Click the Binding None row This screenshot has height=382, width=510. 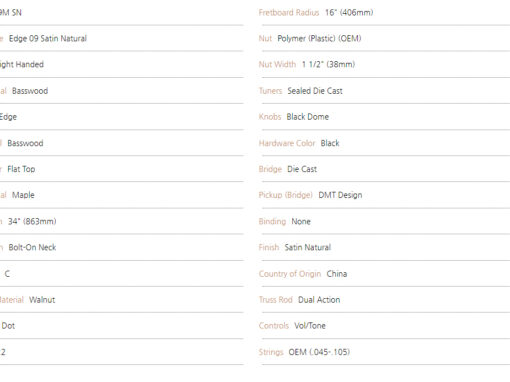click(384, 221)
